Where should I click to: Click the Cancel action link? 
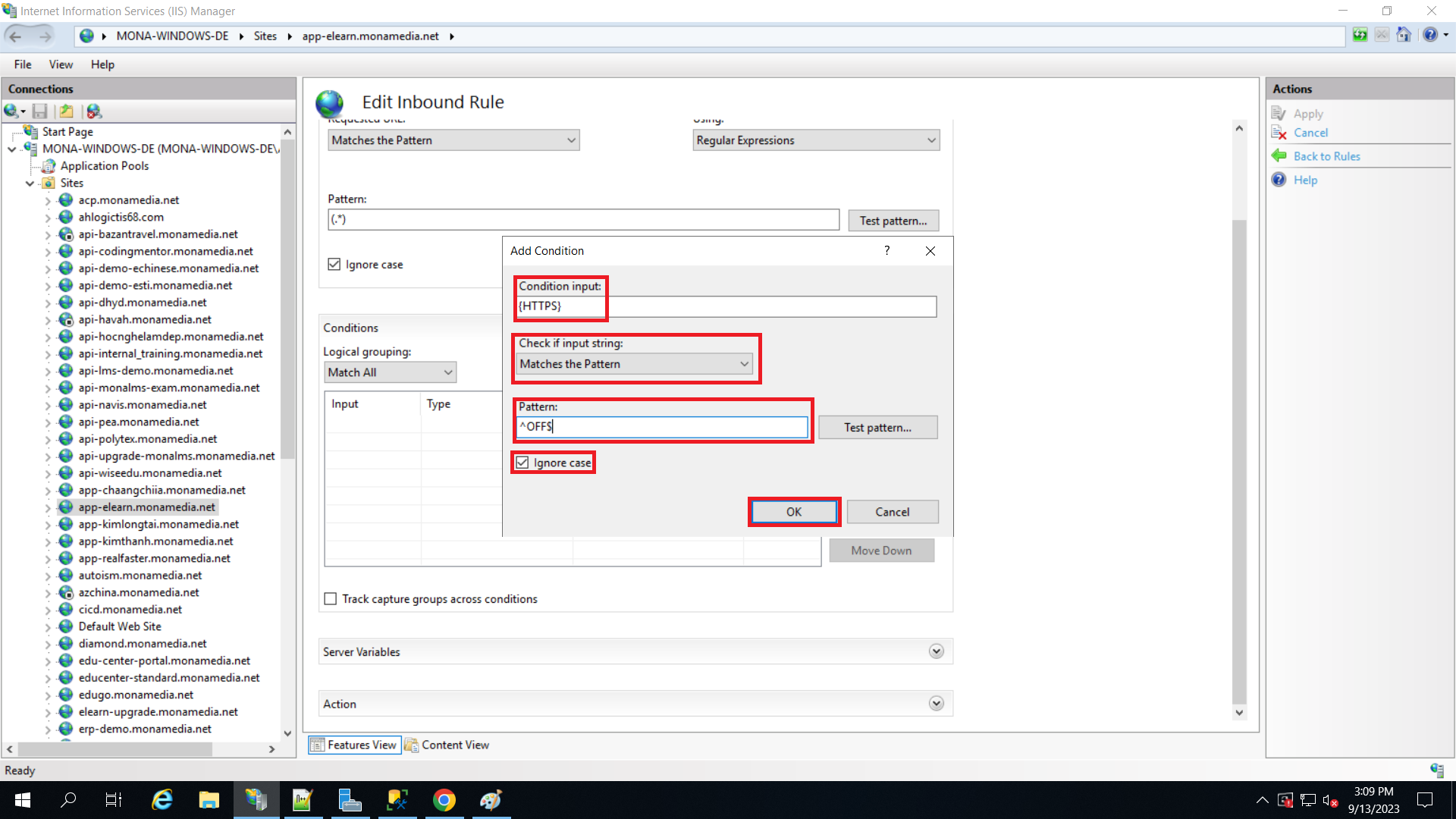(1310, 133)
